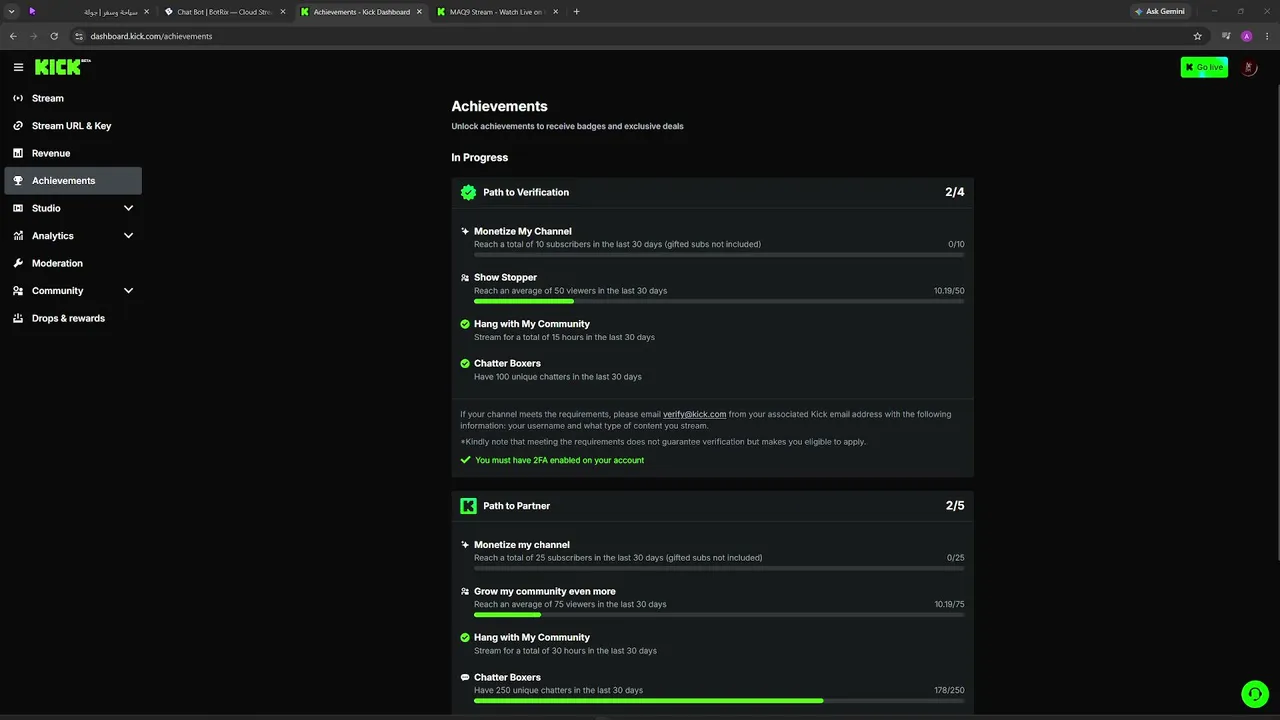Close the Achievements - Kick Dashboard tab
The width and height of the screenshot is (1280, 720).
pyautogui.click(x=419, y=12)
